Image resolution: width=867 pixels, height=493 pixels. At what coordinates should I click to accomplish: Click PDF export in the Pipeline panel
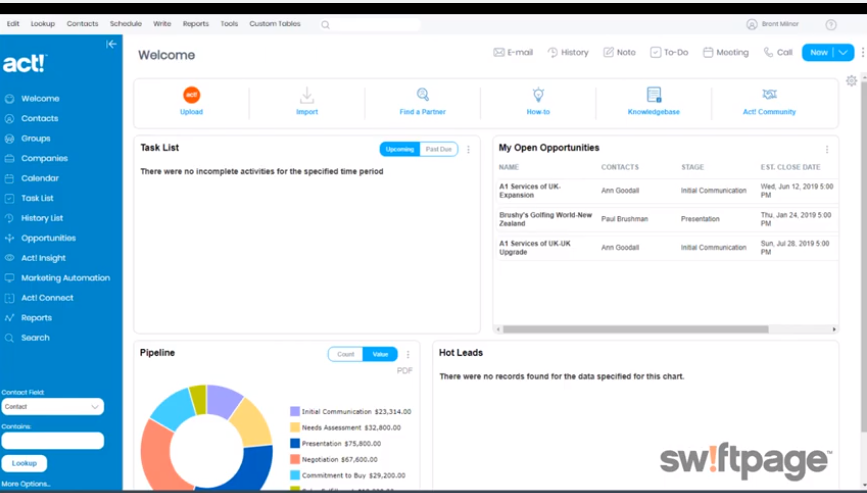pyautogui.click(x=405, y=371)
